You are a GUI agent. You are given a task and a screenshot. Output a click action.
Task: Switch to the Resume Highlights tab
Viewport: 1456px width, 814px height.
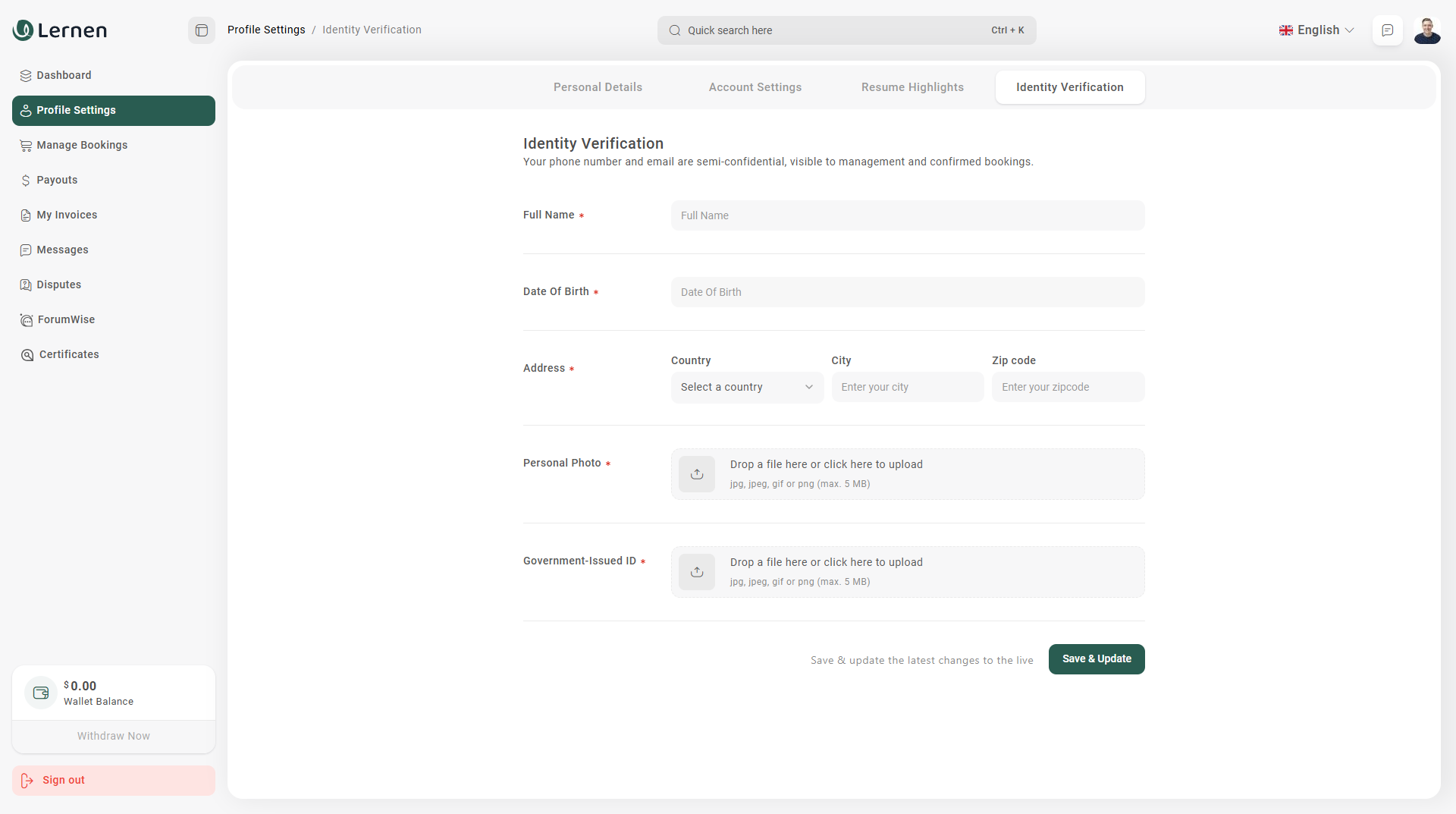[912, 87]
